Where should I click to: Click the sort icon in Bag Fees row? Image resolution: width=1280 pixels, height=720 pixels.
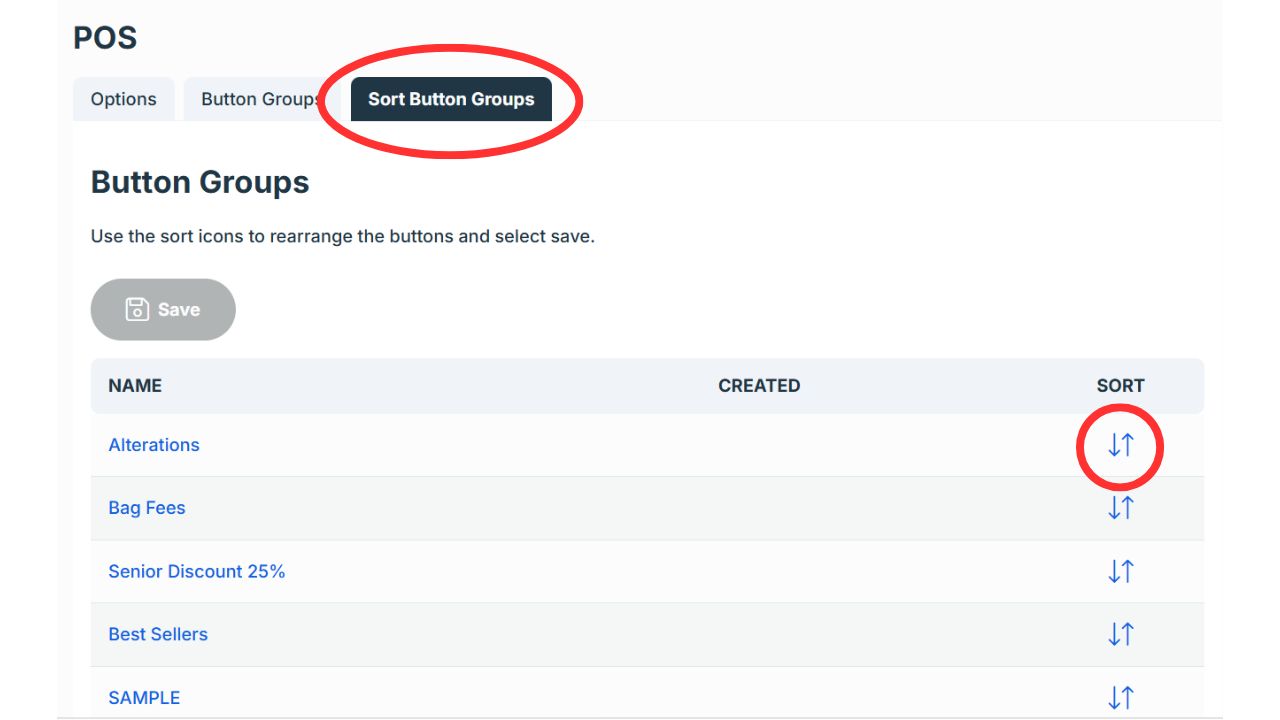pyautogui.click(x=1120, y=508)
